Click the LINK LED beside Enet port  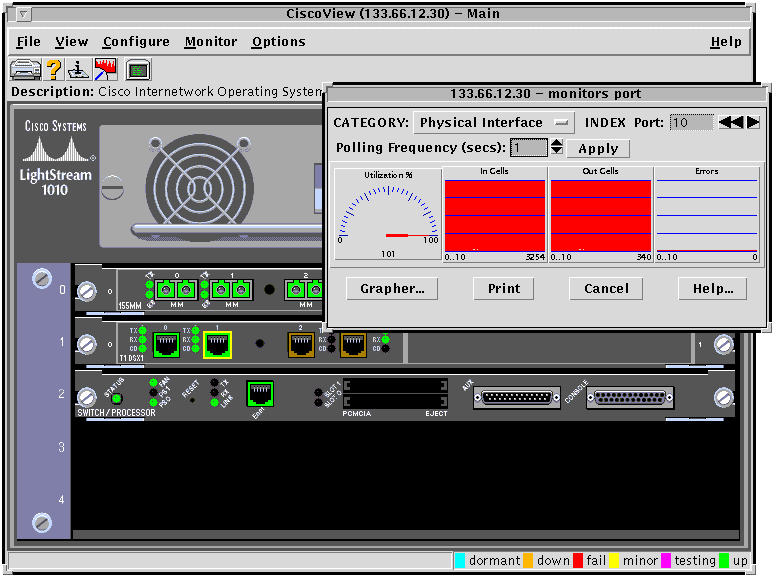[x=214, y=402]
